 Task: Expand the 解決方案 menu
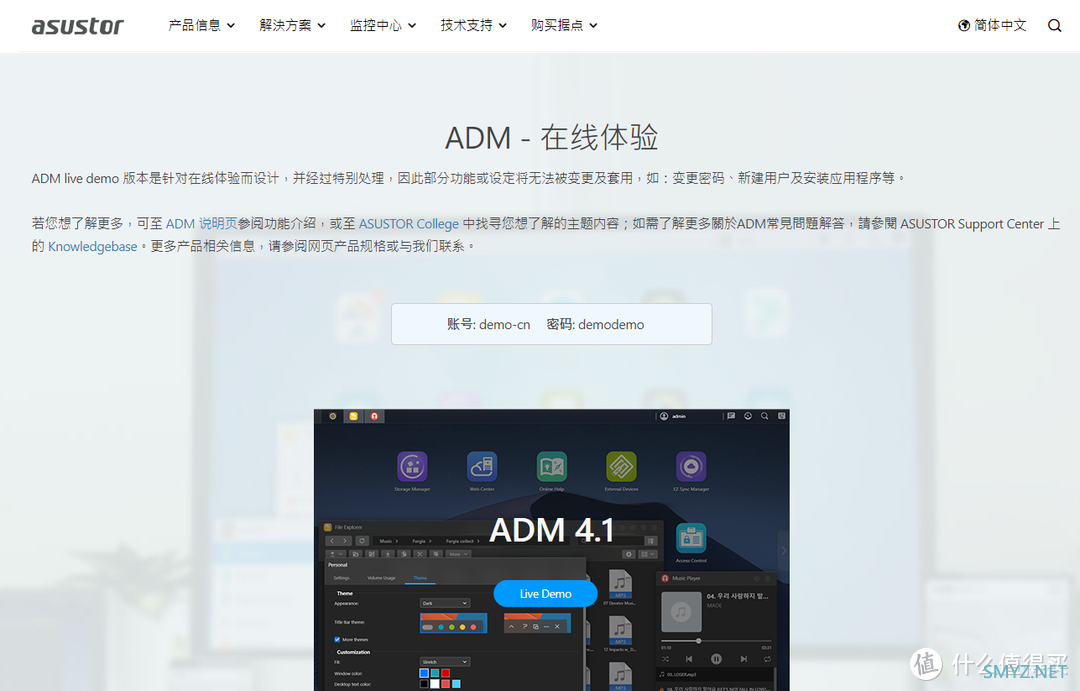point(292,25)
